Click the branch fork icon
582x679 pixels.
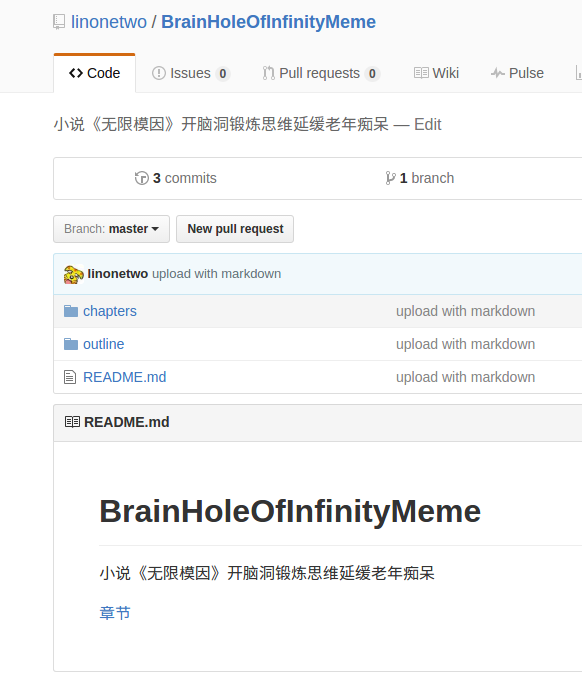390,178
